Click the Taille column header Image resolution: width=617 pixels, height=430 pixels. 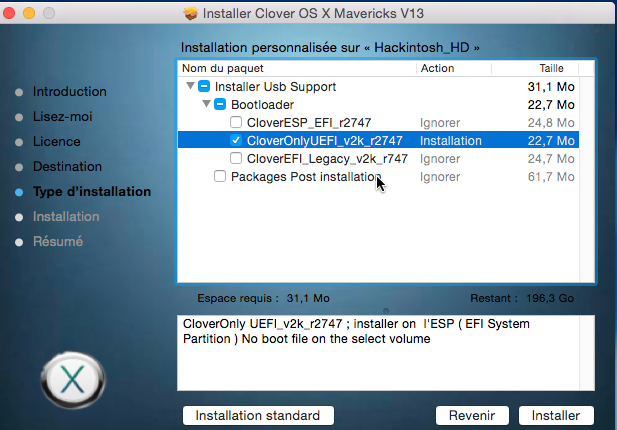535,68
